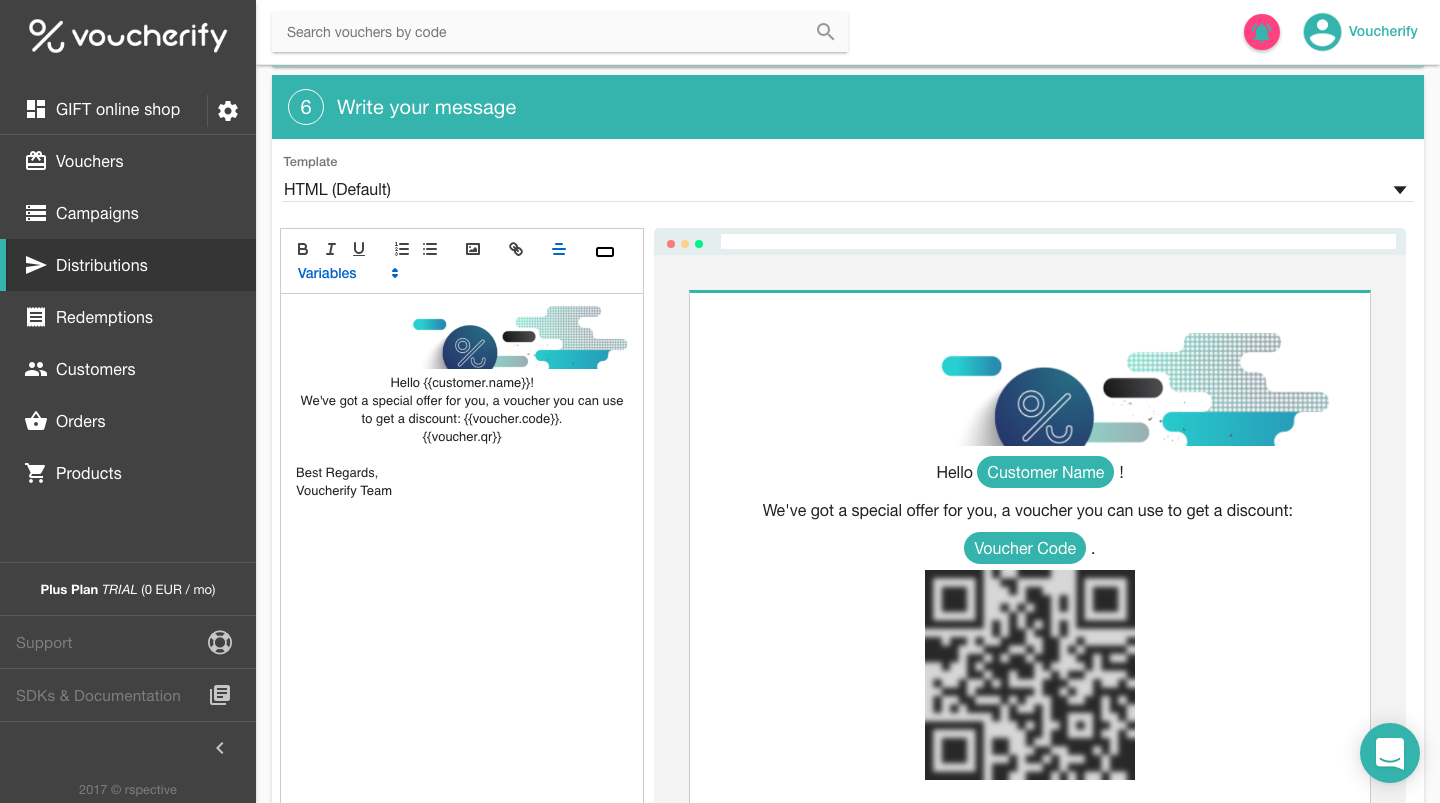Insert an image into the message
The height and width of the screenshot is (803, 1440).
pos(473,249)
